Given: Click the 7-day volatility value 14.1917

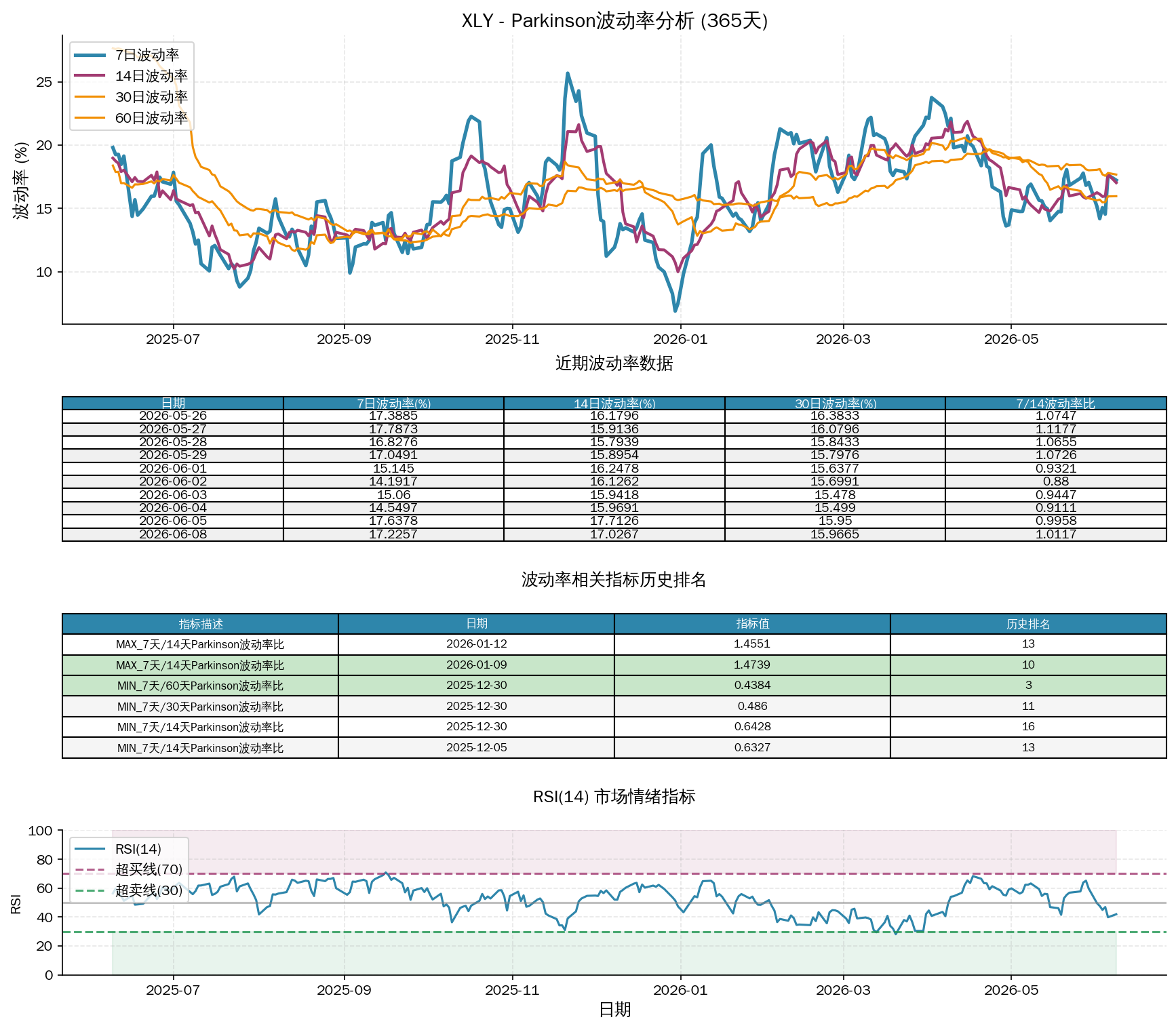Looking at the screenshot, I should pyautogui.click(x=394, y=481).
